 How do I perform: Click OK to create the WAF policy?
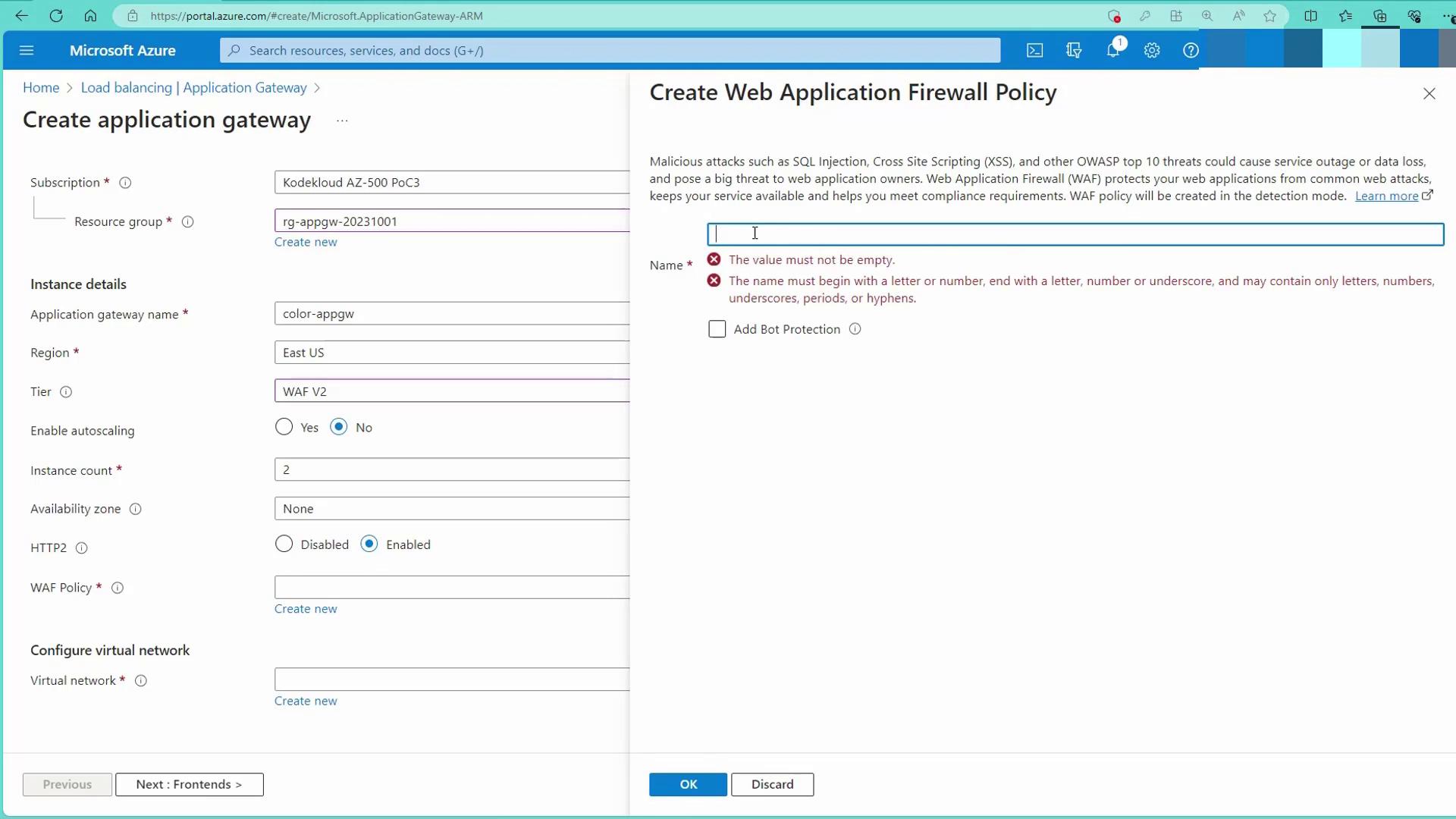688,784
